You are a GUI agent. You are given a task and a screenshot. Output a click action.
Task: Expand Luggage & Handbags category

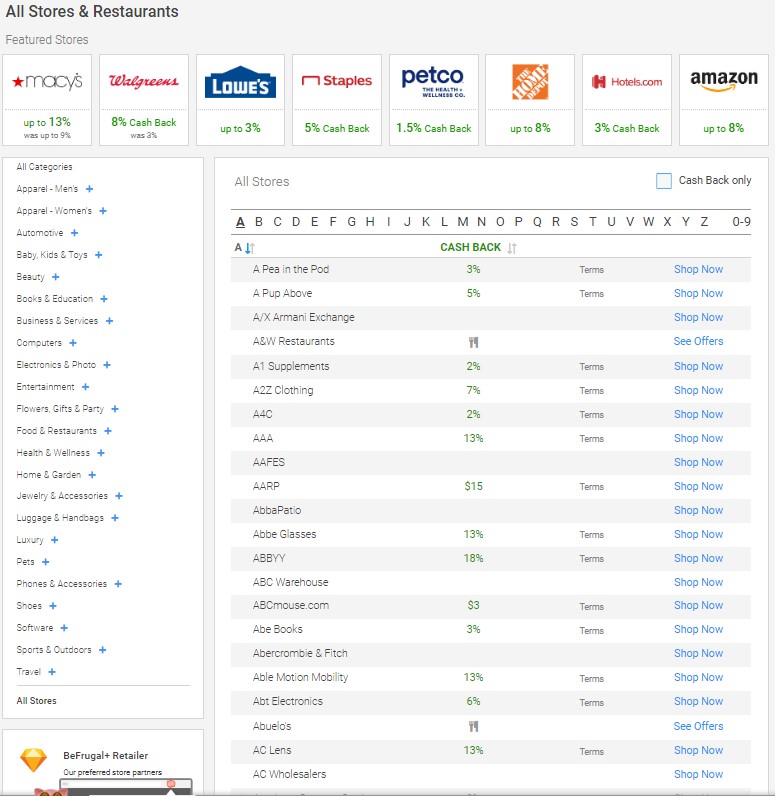(x=115, y=518)
